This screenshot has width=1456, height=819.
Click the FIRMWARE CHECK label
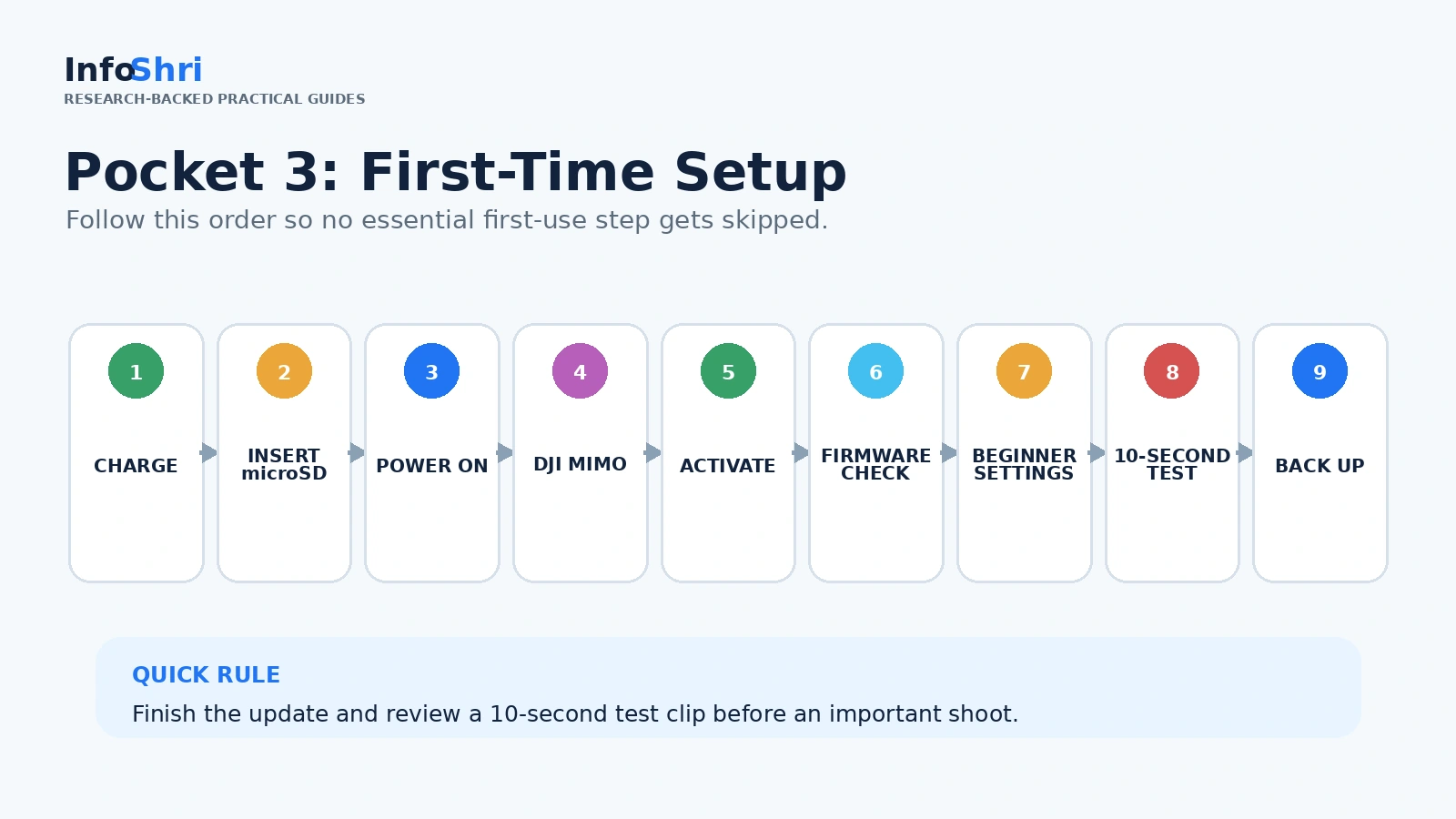pos(875,464)
